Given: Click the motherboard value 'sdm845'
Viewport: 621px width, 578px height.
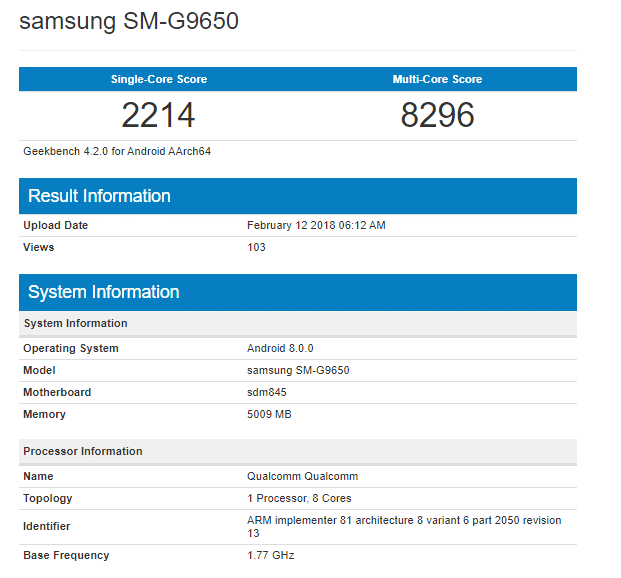Looking at the screenshot, I should [267, 392].
